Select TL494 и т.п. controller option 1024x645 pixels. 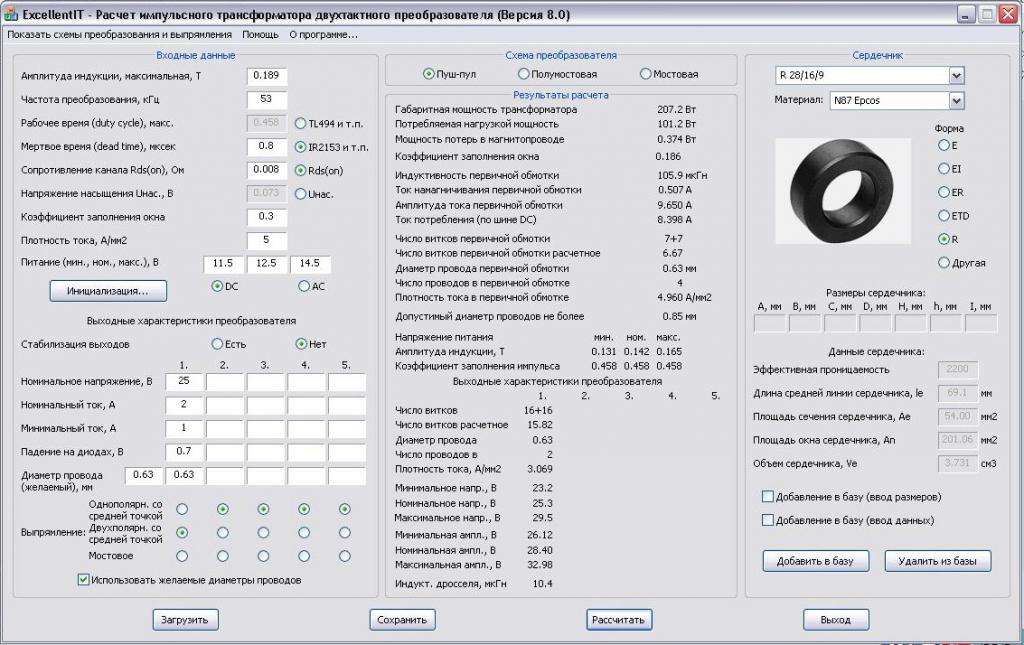click(x=301, y=123)
